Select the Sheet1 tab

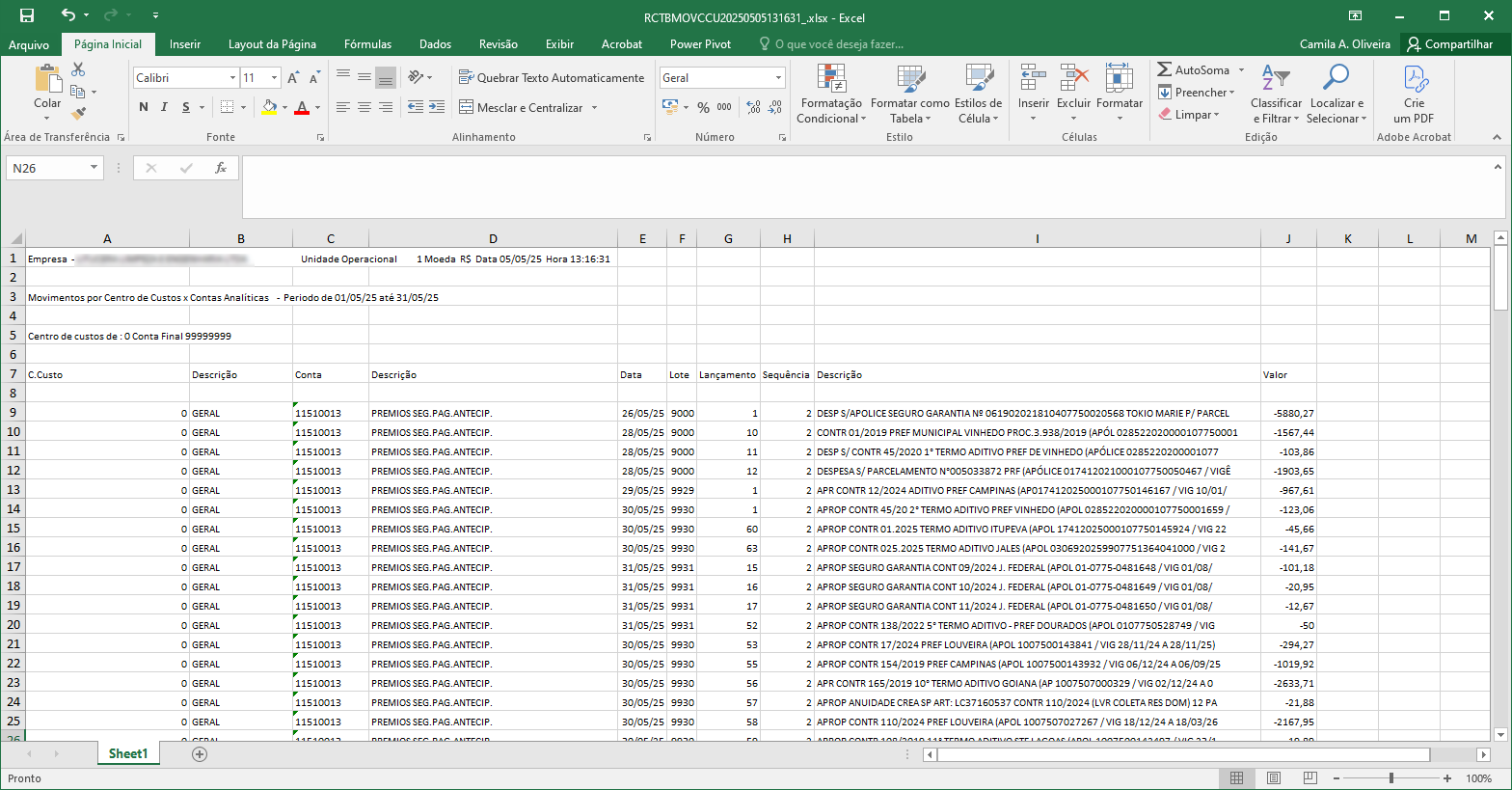pos(128,753)
